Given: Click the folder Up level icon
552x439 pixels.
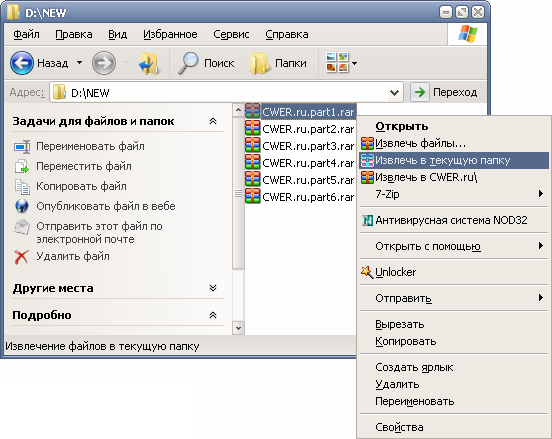Looking at the screenshot, I should [x=149, y=63].
